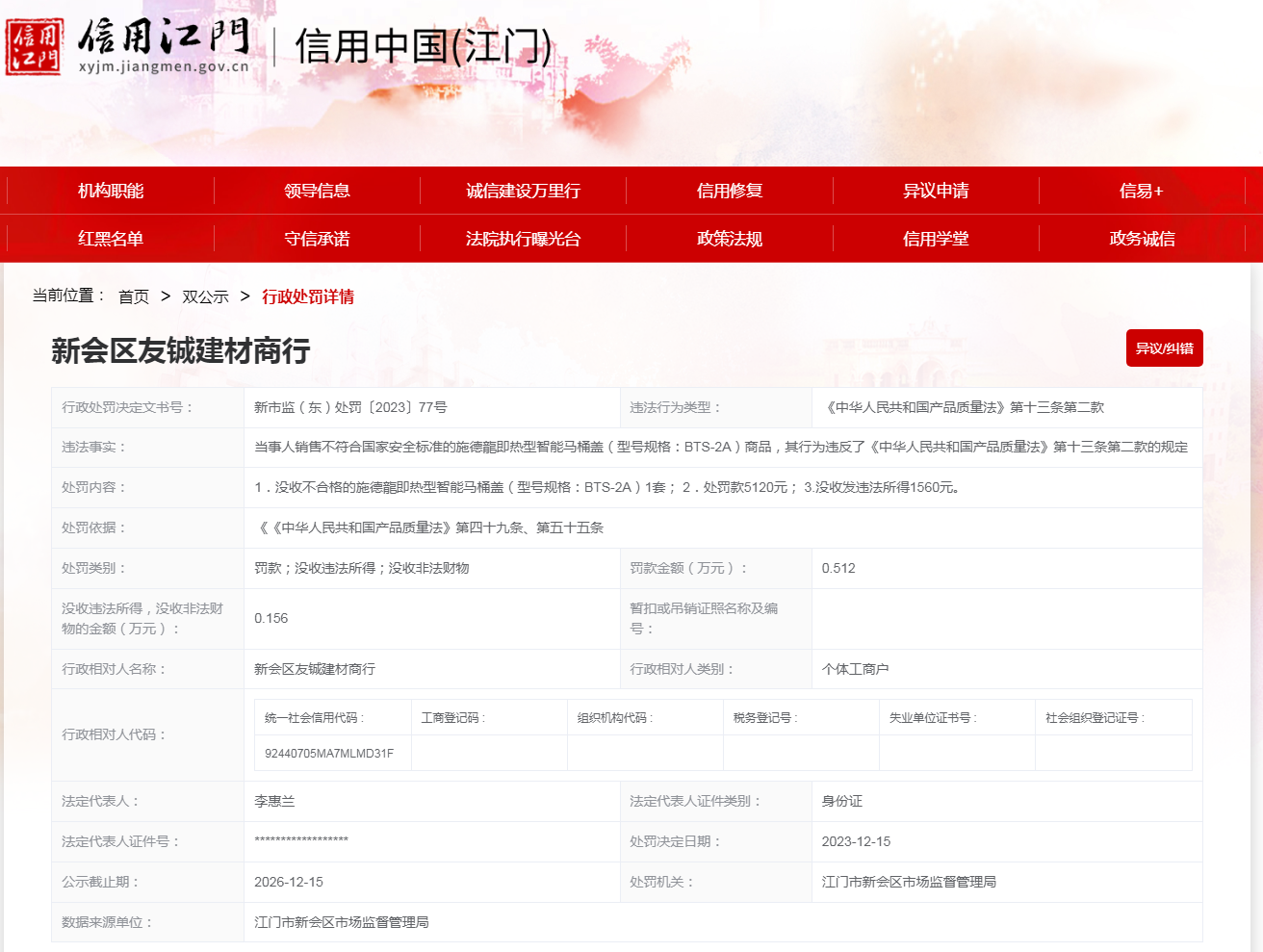Go to 诚信建设万里行 section
The width and height of the screenshot is (1263, 952).
[523, 191]
